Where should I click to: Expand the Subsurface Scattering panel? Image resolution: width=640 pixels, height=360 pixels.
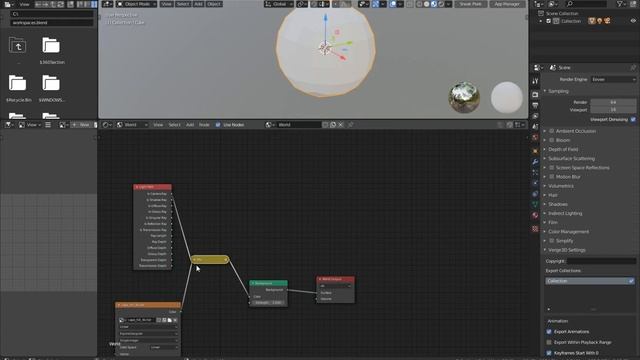pyautogui.click(x=571, y=158)
